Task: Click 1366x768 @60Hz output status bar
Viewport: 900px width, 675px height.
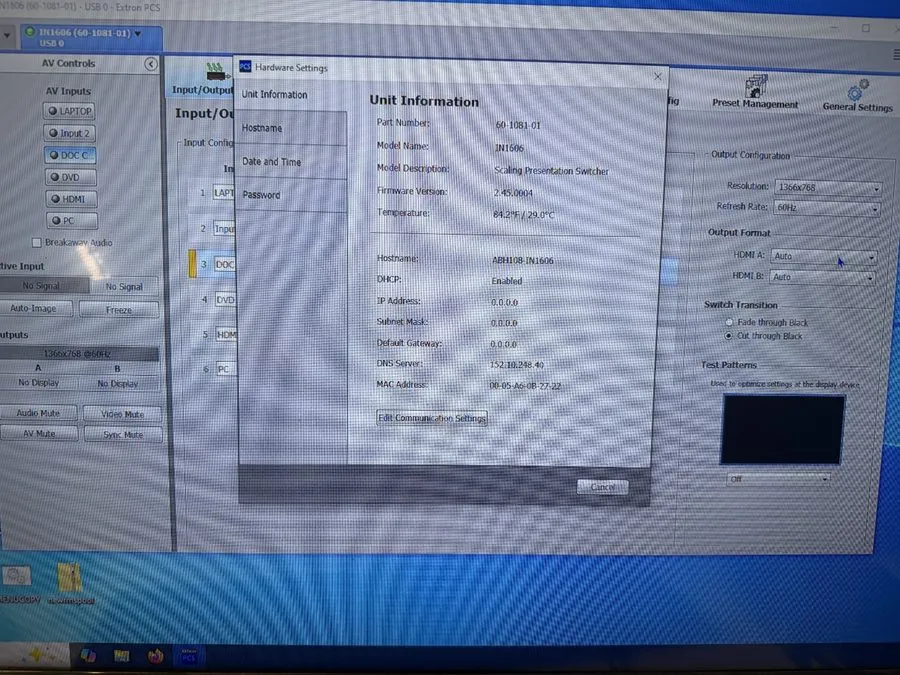Action: pyautogui.click(x=78, y=354)
